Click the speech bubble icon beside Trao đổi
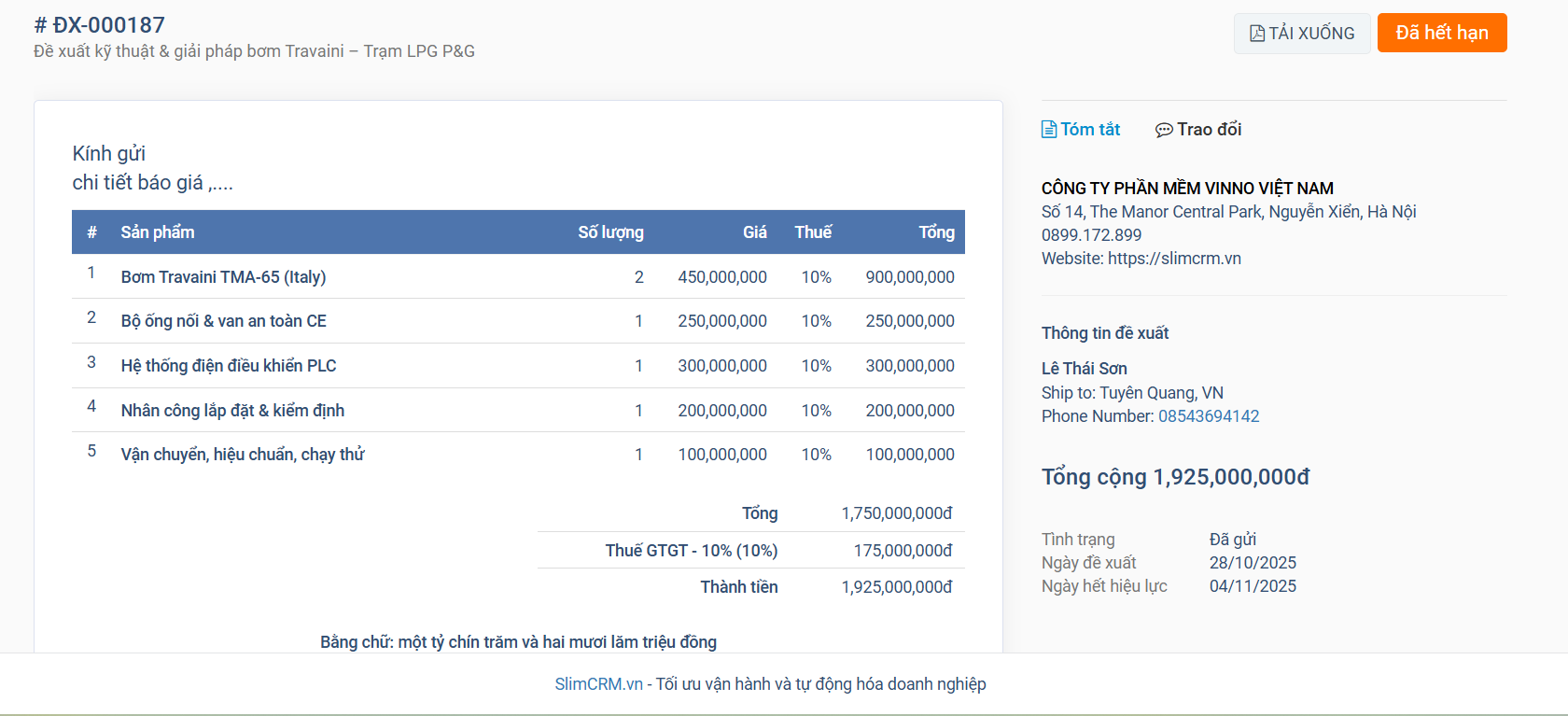 click(1164, 130)
